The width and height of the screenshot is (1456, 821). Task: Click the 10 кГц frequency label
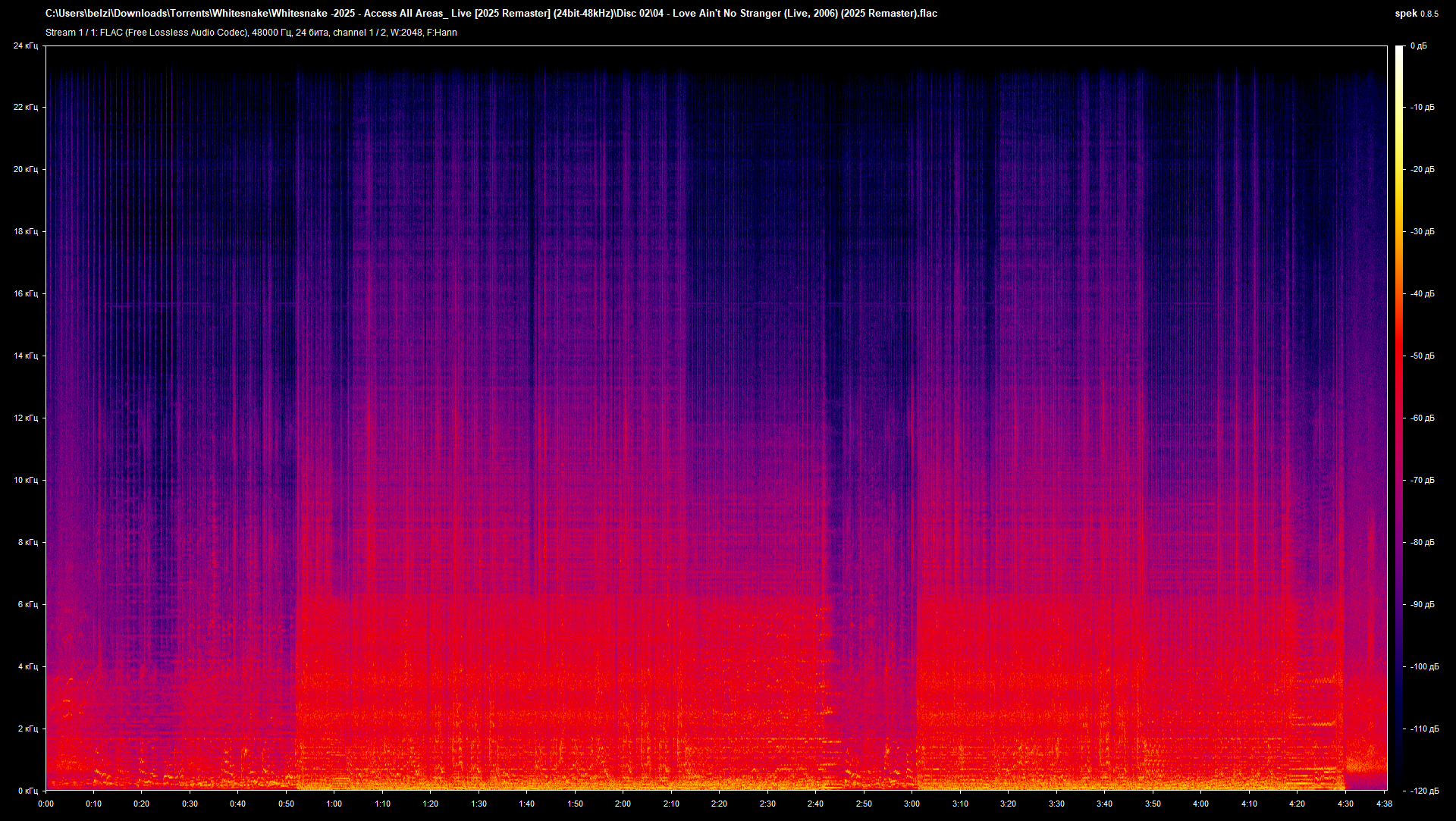25,480
